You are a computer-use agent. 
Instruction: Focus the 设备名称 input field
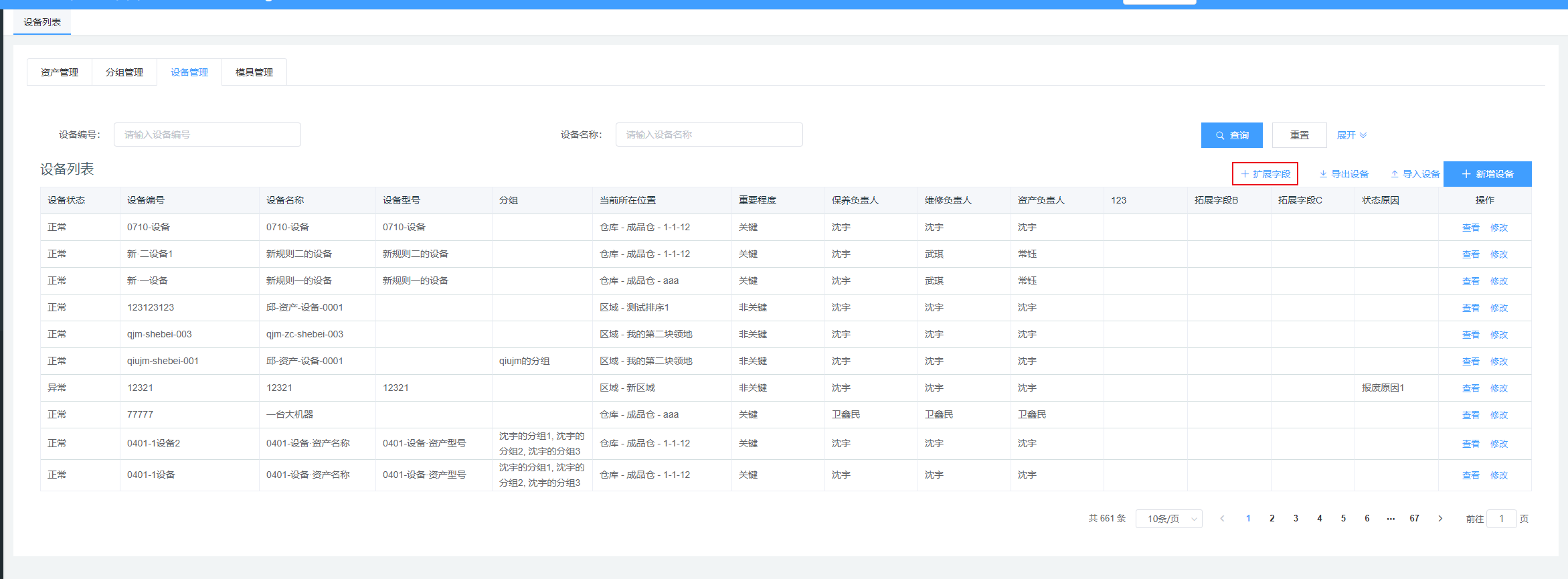point(709,135)
